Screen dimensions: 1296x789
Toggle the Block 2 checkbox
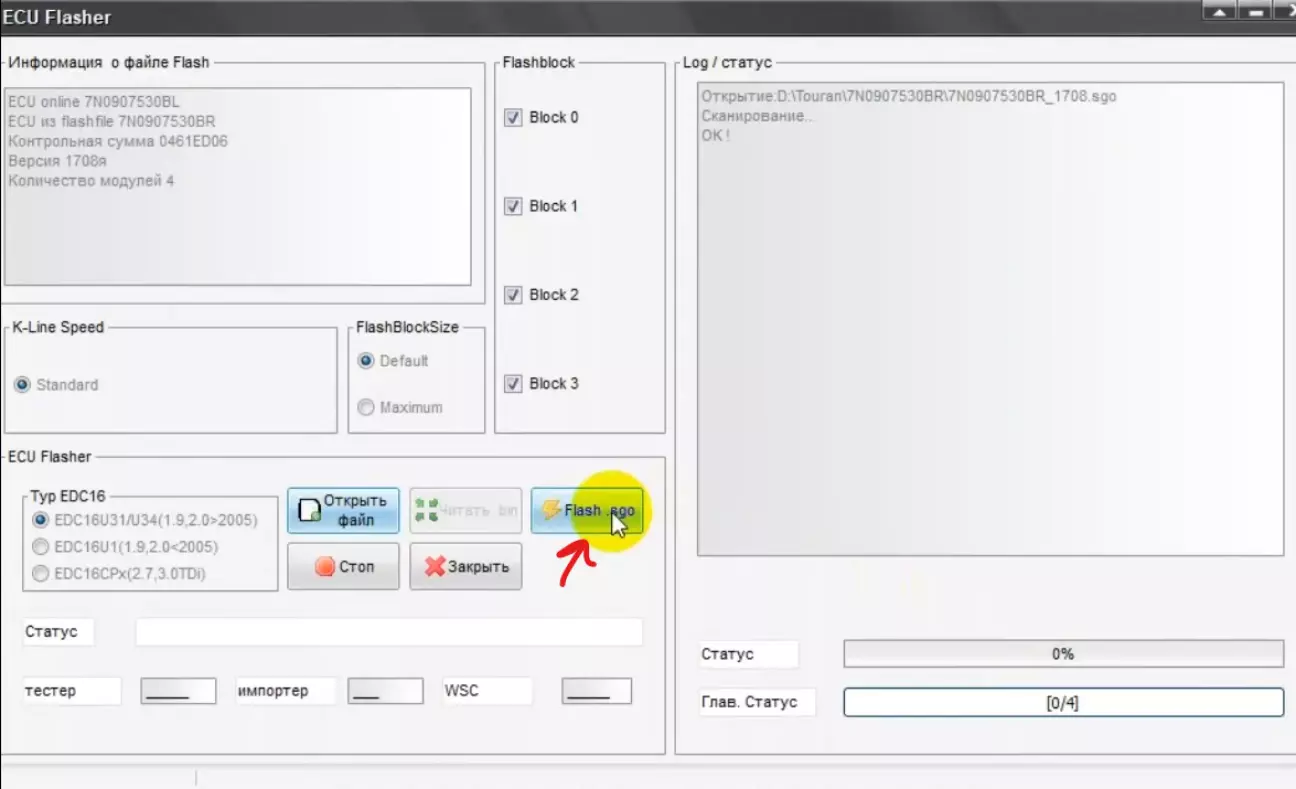coord(514,295)
